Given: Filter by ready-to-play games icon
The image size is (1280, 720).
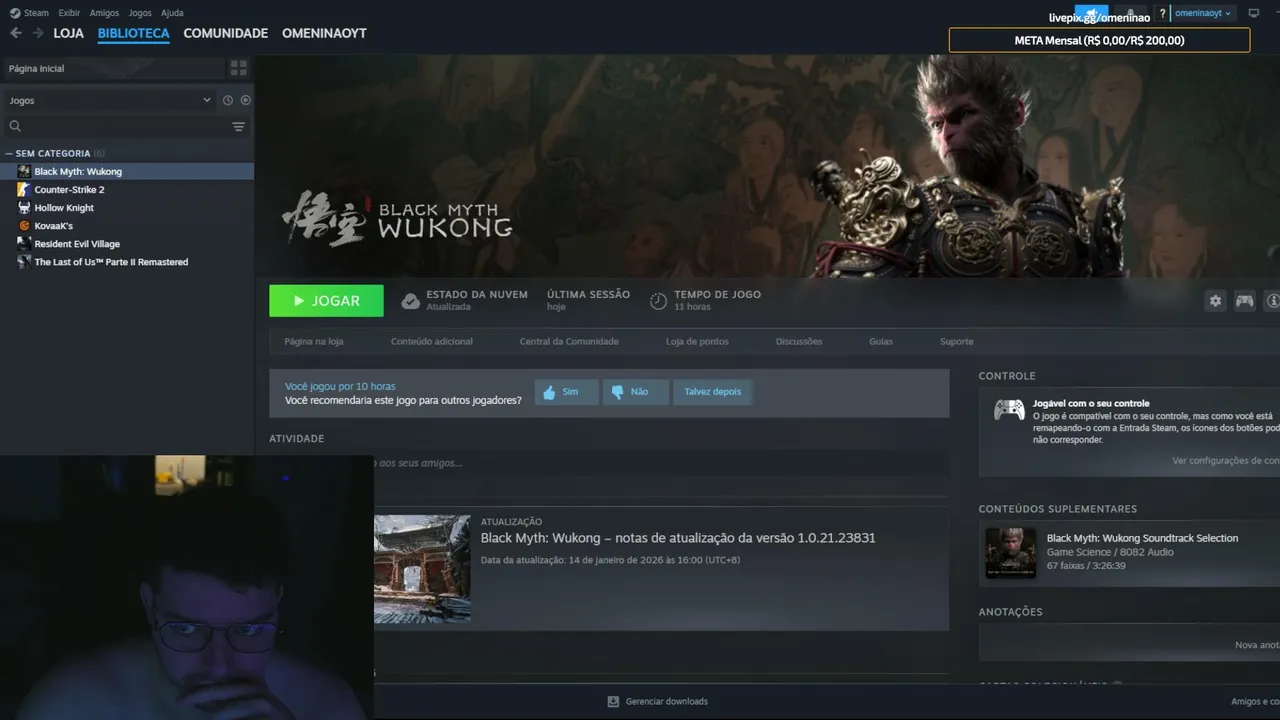Looking at the screenshot, I should click(245, 100).
